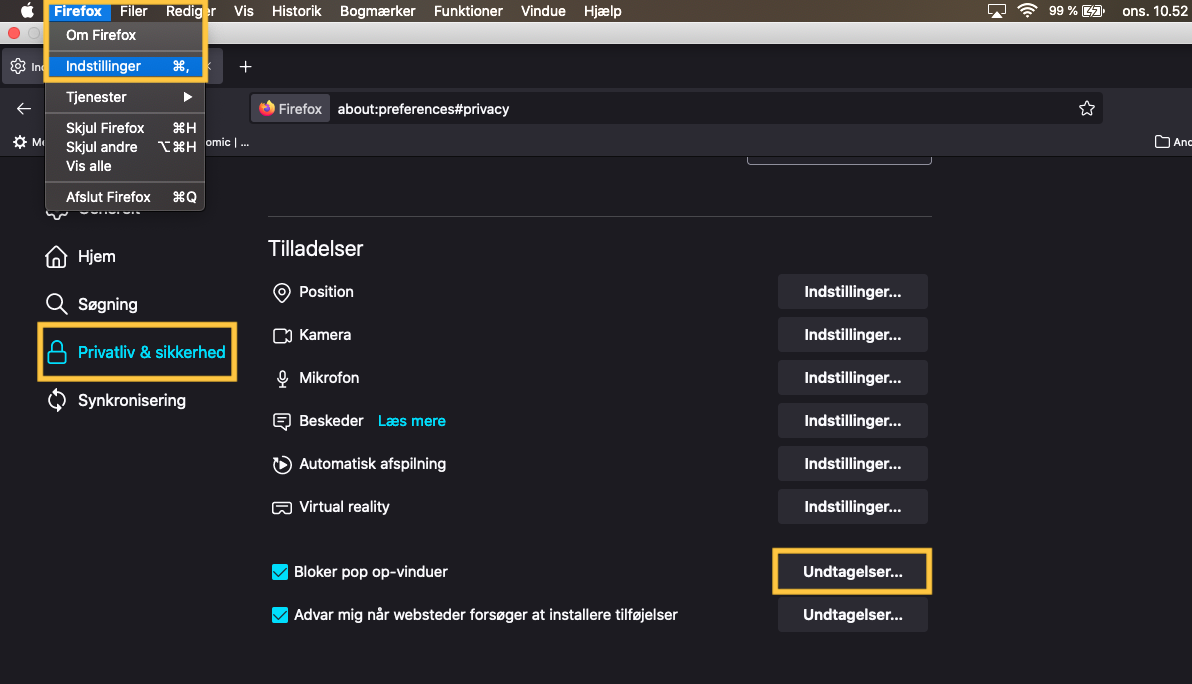1192x684 pixels.
Task: Follow the Læs mere link beside Beskeder
Action: coord(412,421)
